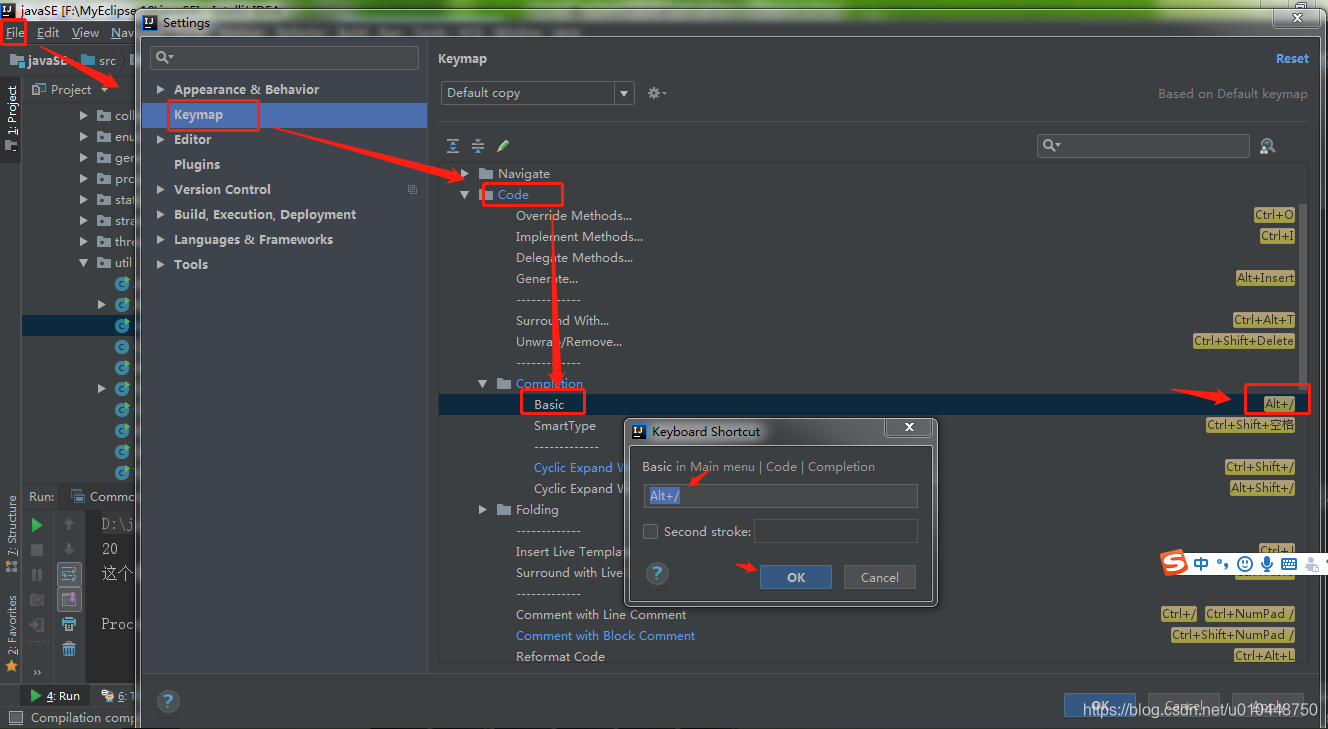Click the more chevrons in Run panel toolbar
The height and width of the screenshot is (729, 1328).
[x=37, y=673]
